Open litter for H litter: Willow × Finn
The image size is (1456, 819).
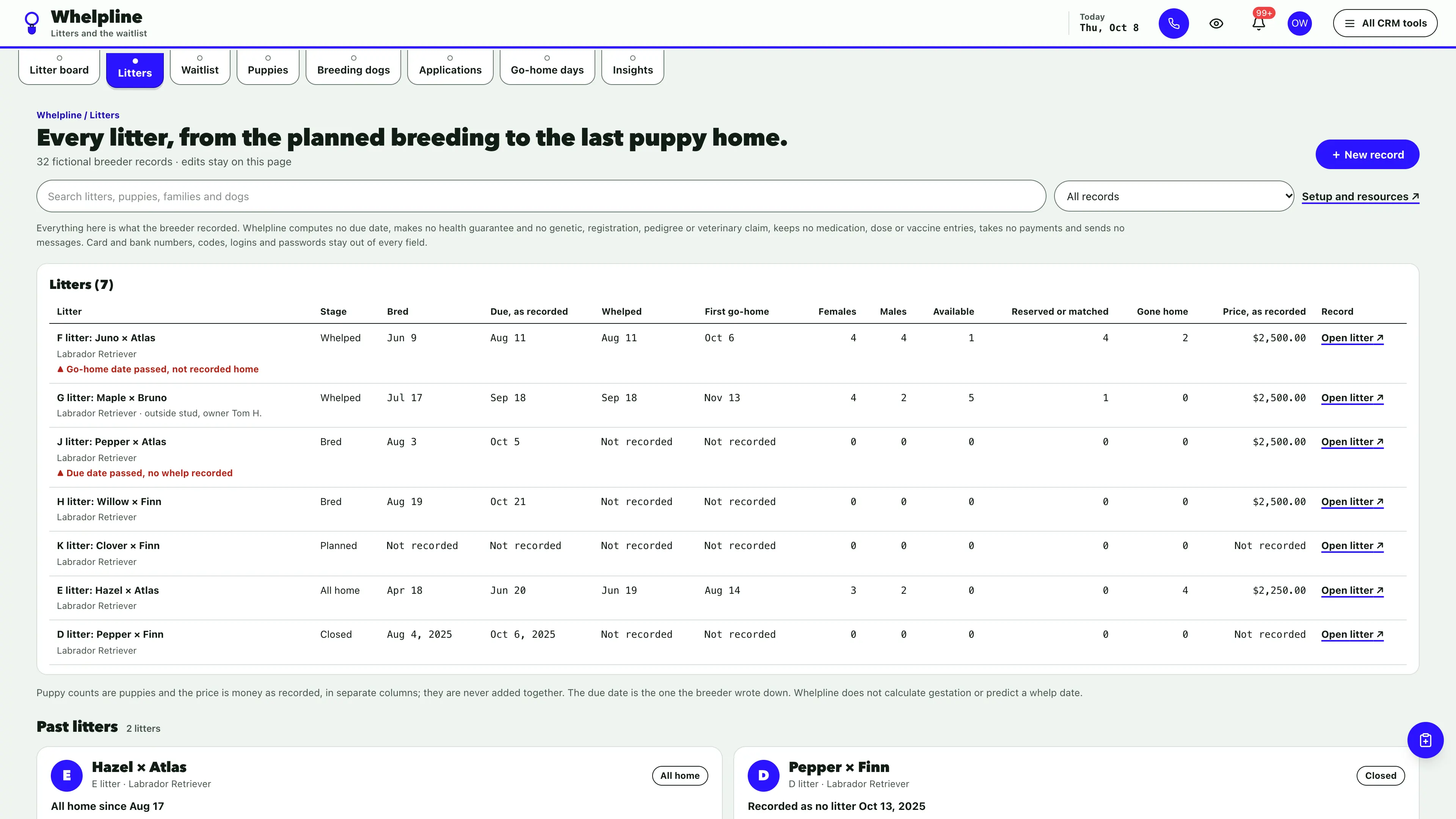pyautogui.click(x=1352, y=502)
